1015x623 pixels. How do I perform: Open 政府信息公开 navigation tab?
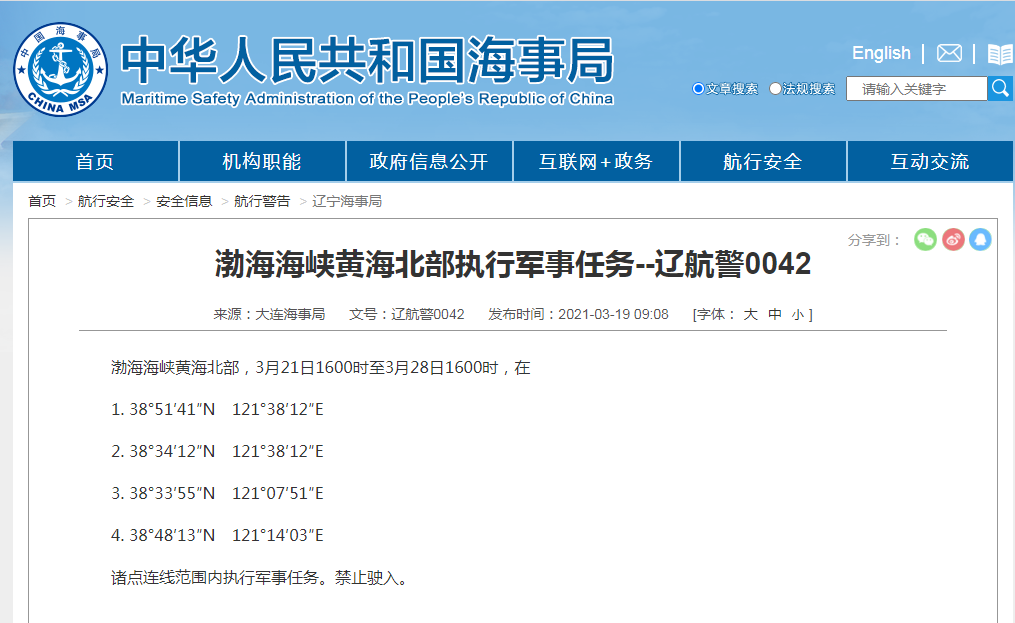coord(429,161)
